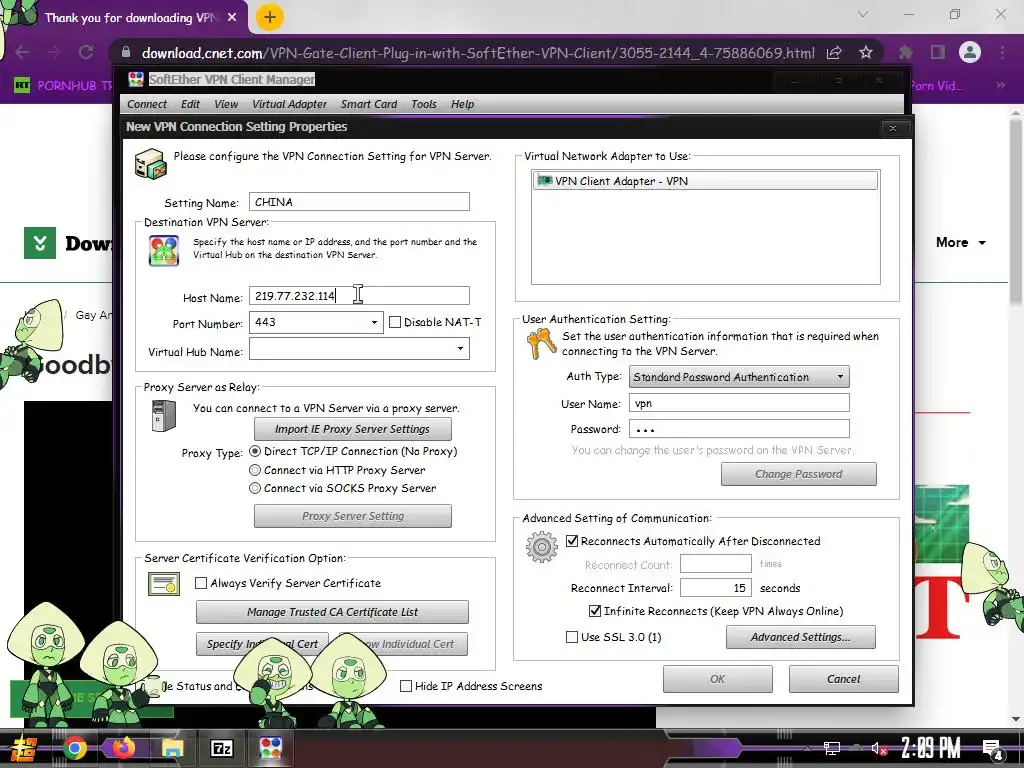This screenshot has width=1024, height=768.
Task: Uncheck Reconnects Automatically After Disconnected
Action: [x=572, y=541]
